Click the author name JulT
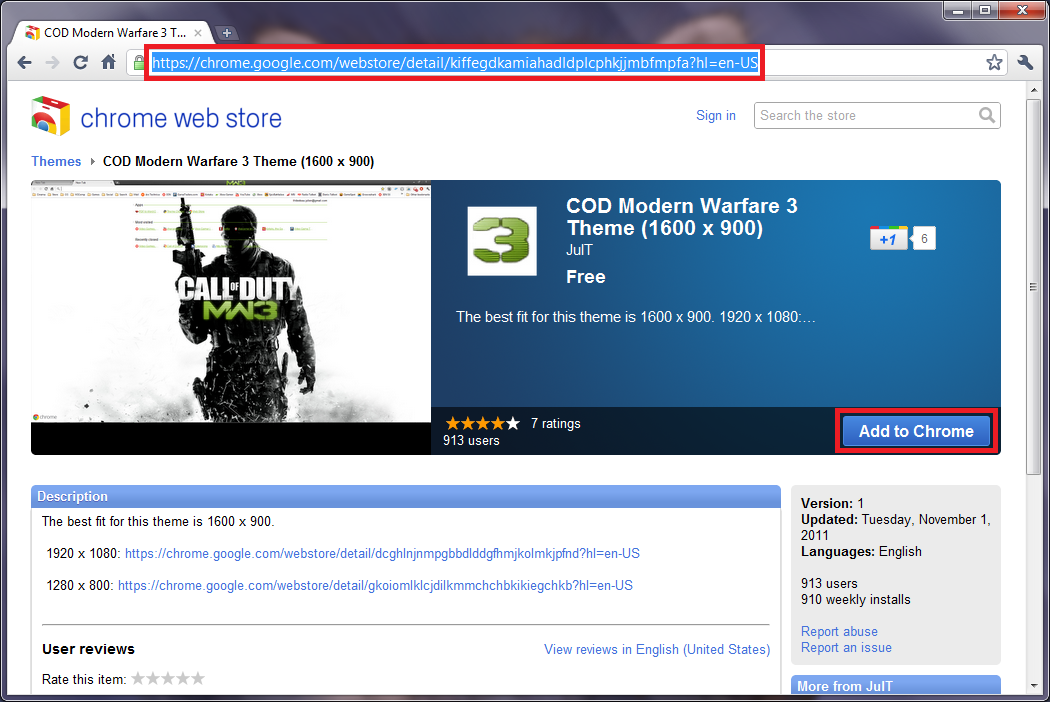Viewport: 1050px width, 702px height. pyautogui.click(x=579, y=250)
